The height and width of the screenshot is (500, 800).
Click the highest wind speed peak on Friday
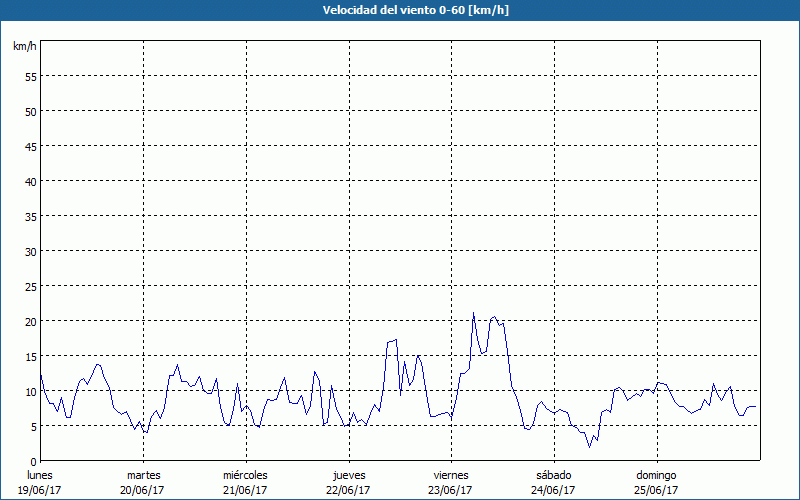click(474, 313)
